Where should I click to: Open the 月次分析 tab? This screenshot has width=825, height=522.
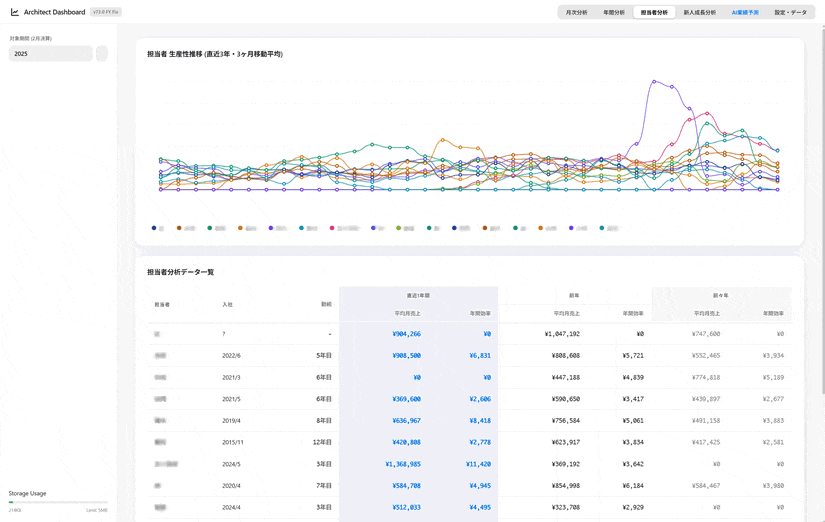tap(576, 12)
